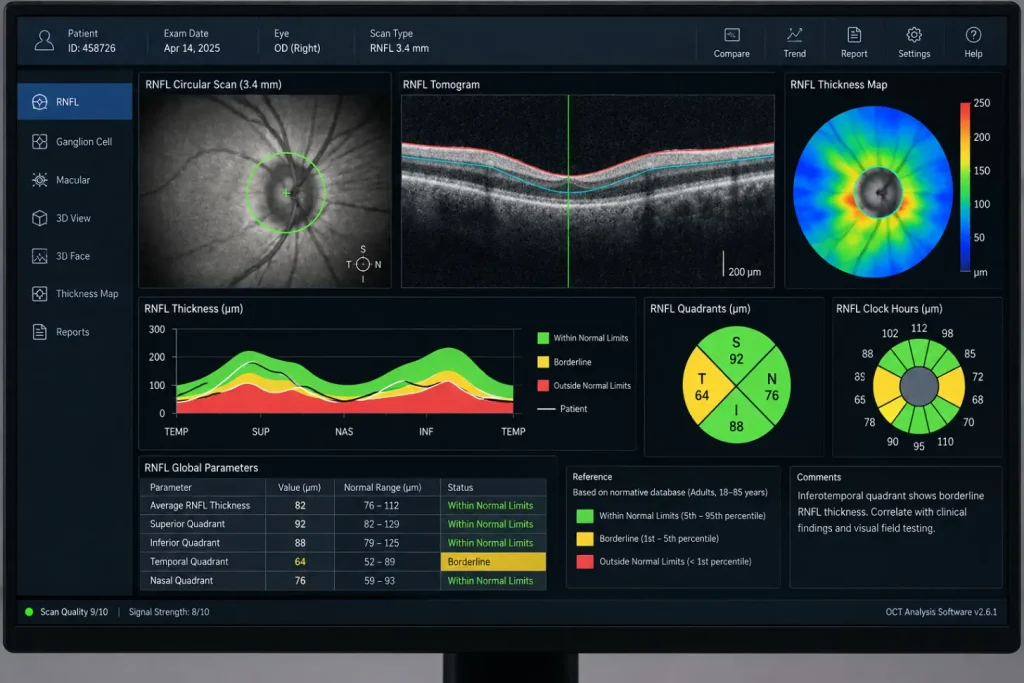Select the Reports document icon
This screenshot has height=683, width=1024.
pyautogui.click(x=40, y=332)
